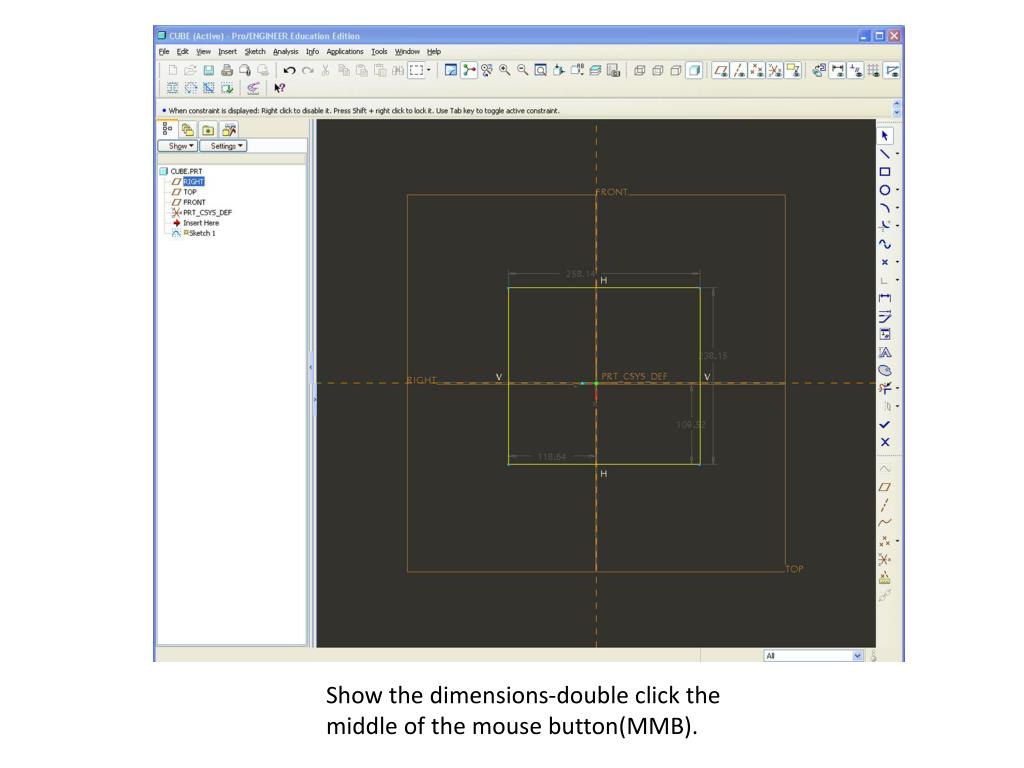Image resolution: width=1024 pixels, height=768 pixels.
Task: Select the TOP datum plane in tree
Action: (x=189, y=192)
